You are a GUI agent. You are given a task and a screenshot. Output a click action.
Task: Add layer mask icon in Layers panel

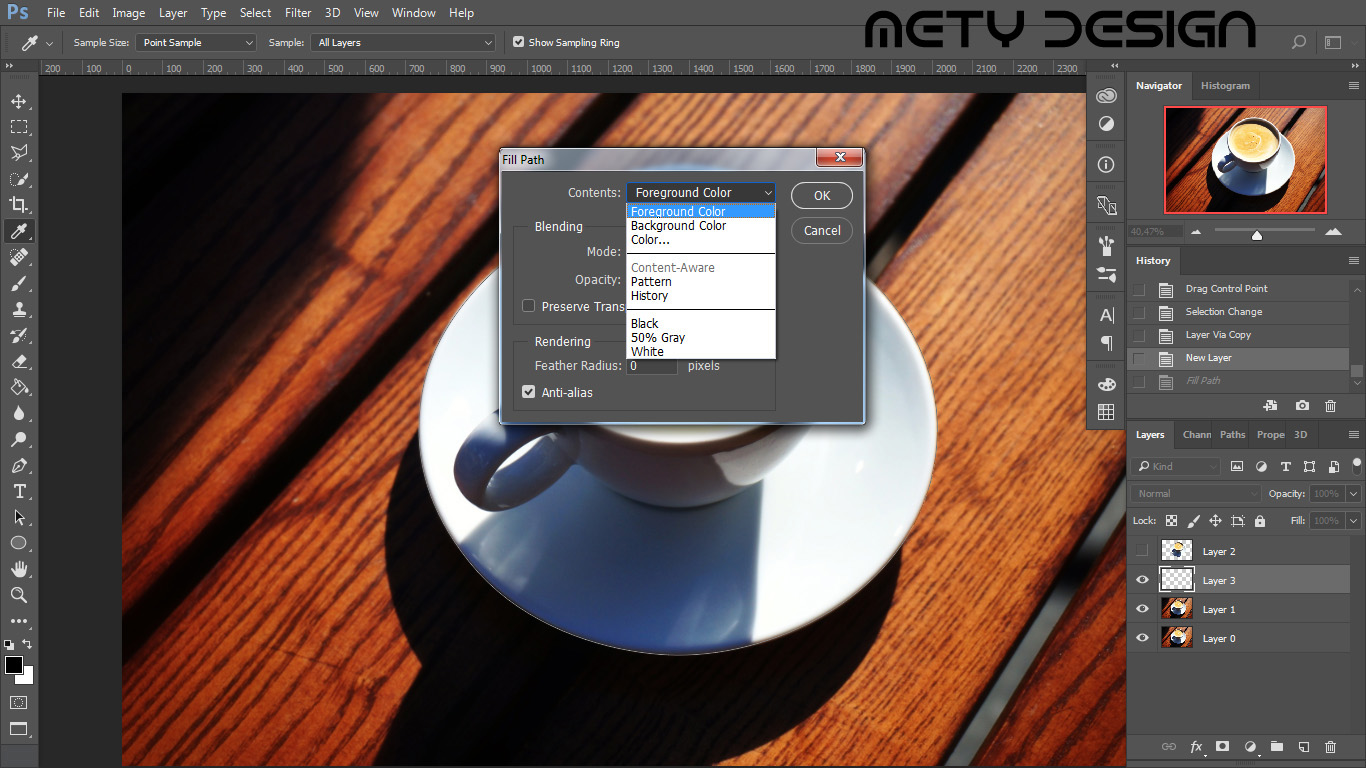click(1222, 747)
